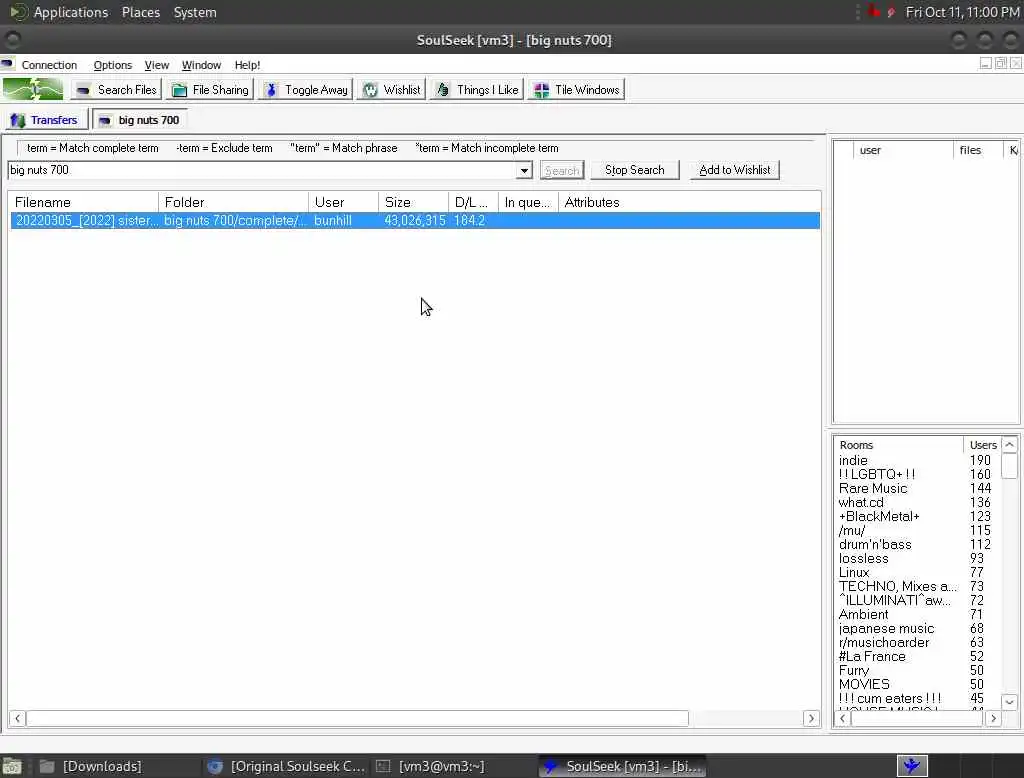The width and height of the screenshot is (1024, 778).
Task: Switch to the Transfers tab
Action: pos(45,120)
